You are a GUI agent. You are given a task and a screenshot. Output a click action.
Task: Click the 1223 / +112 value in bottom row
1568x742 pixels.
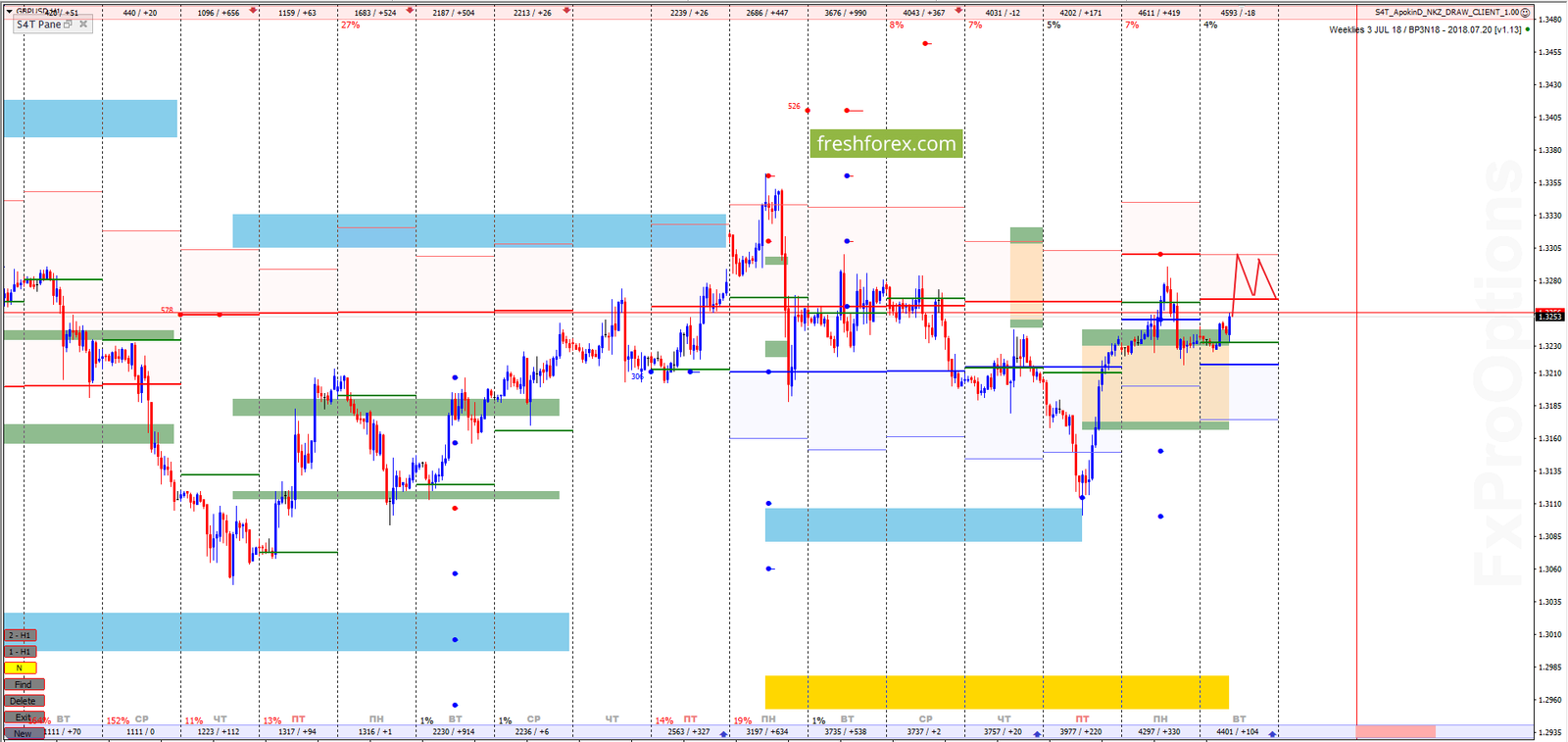pos(219,732)
